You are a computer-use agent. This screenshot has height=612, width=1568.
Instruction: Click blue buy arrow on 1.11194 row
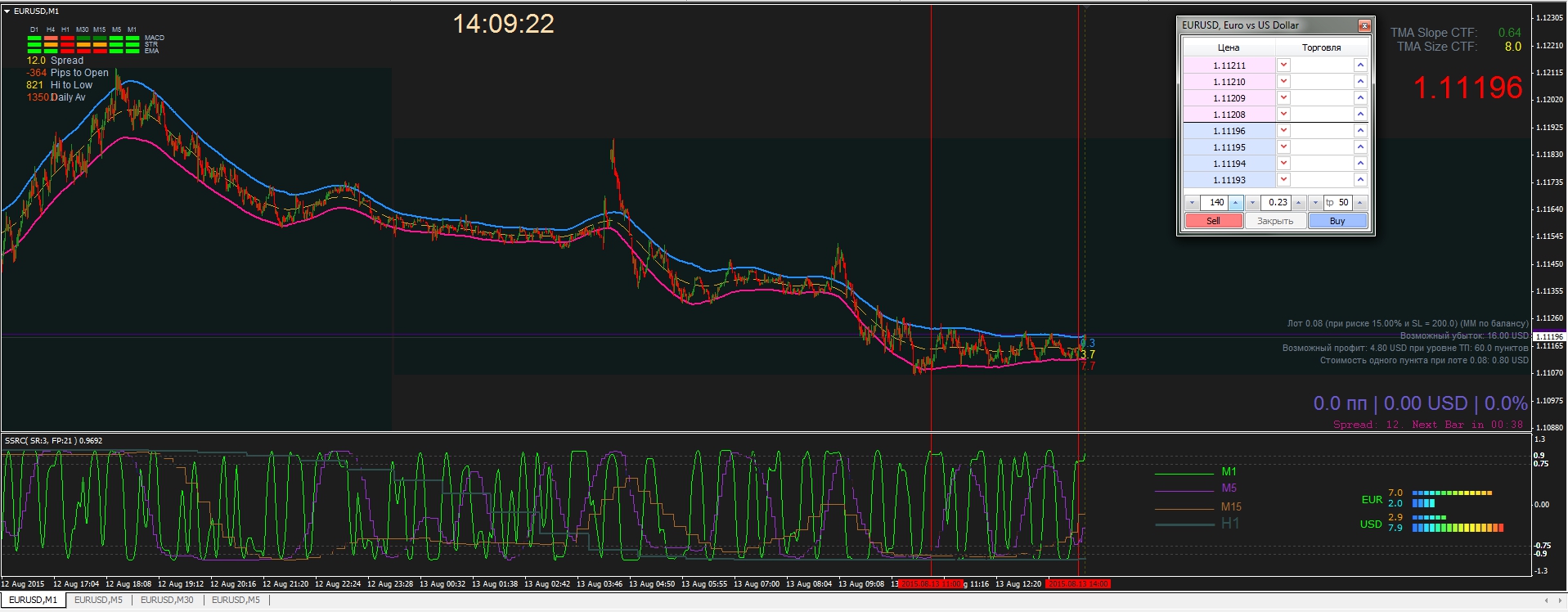(1360, 164)
